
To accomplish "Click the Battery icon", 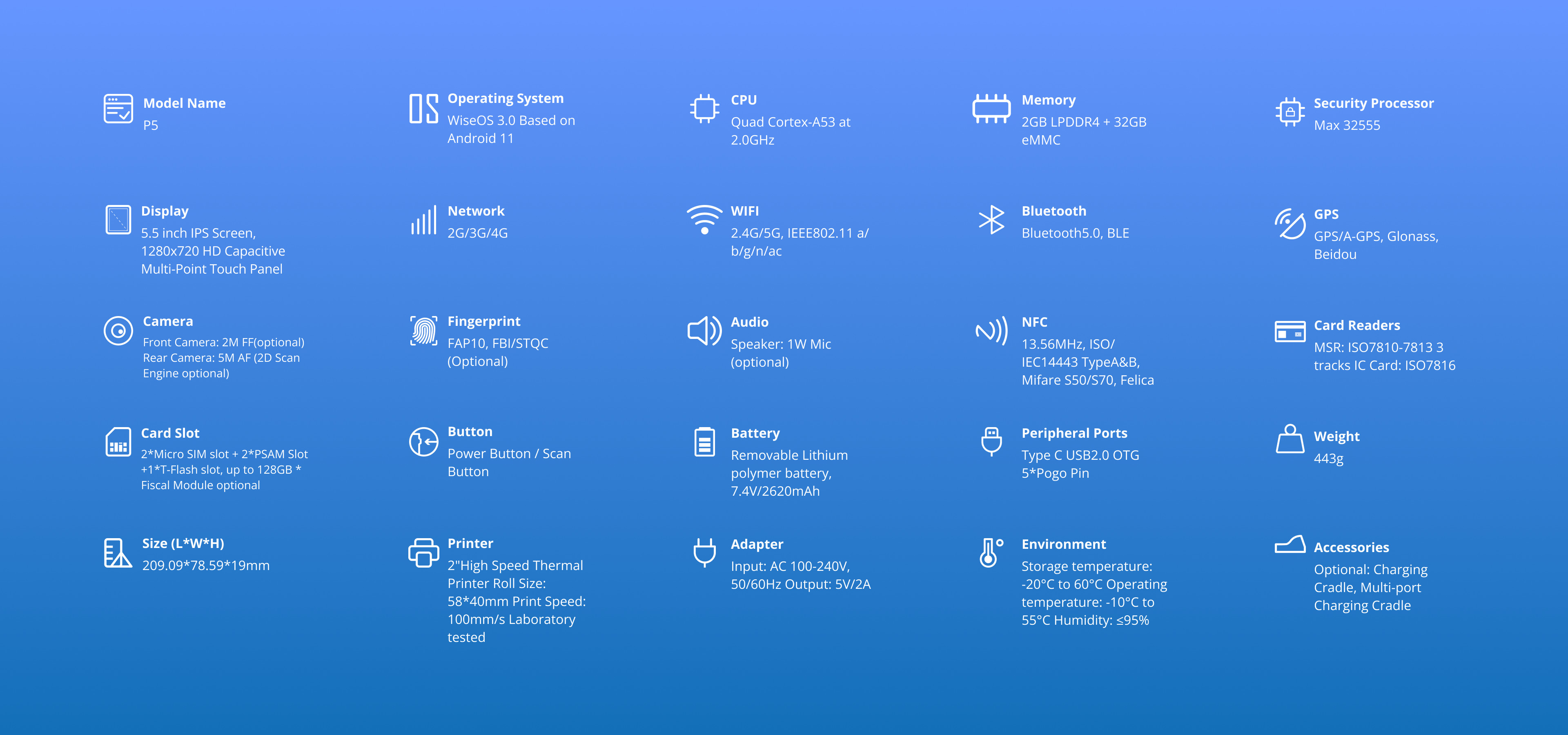I will click(x=704, y=442).
